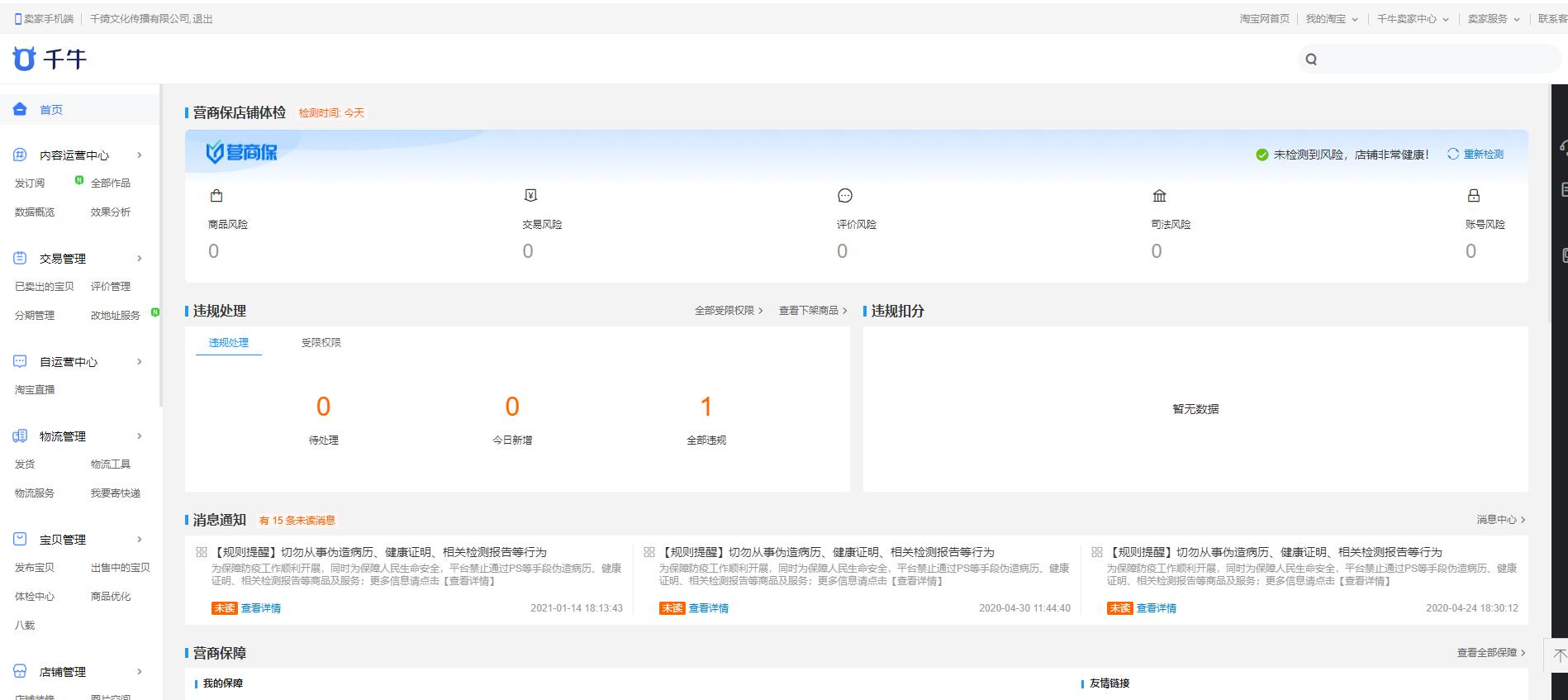Image resolution: width=1568 pixels, height=700 pixels.
Task: Open 消息中心 link
Action: pyautogui.click(x=1501, y=520)
